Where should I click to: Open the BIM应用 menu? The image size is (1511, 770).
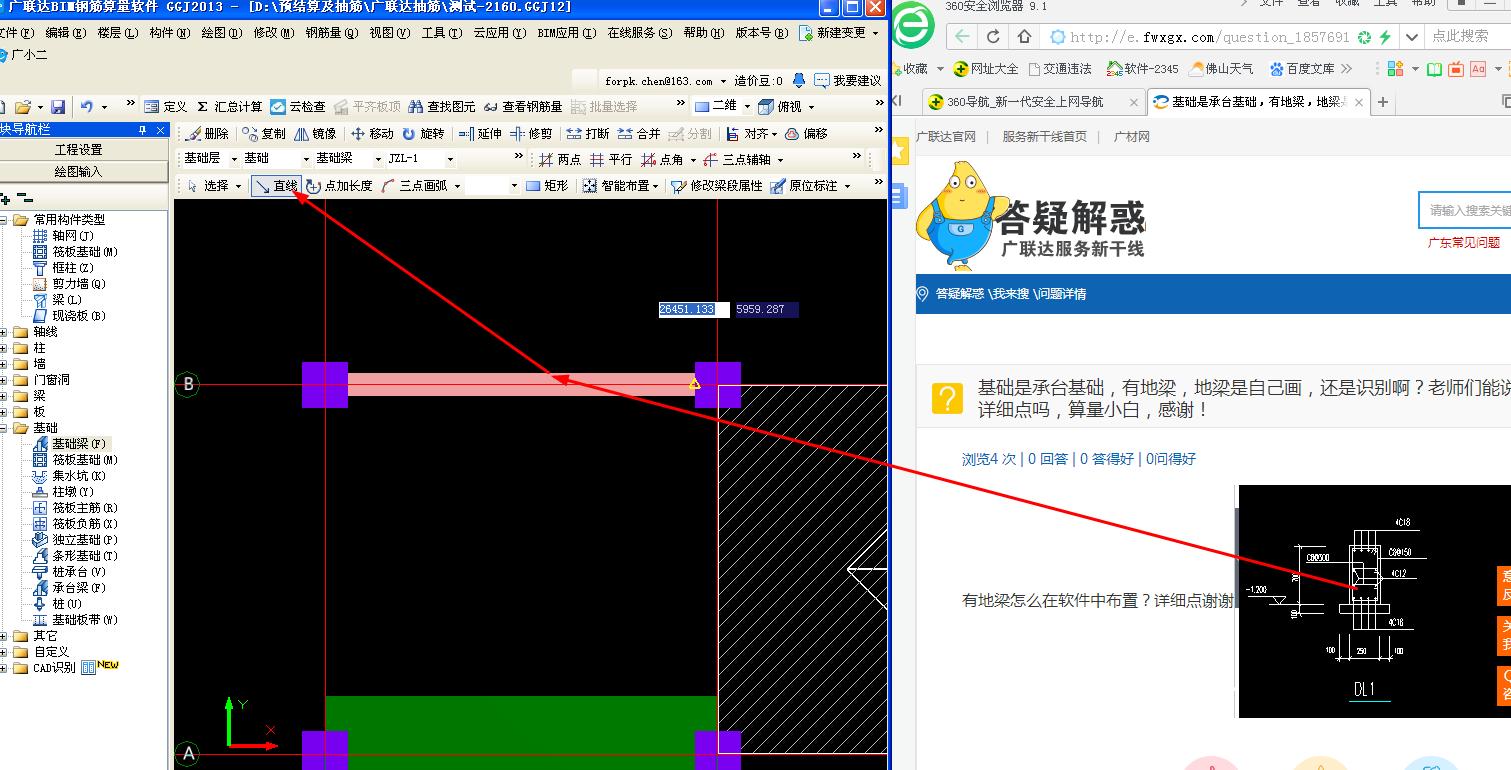click(x=566, y=33)
